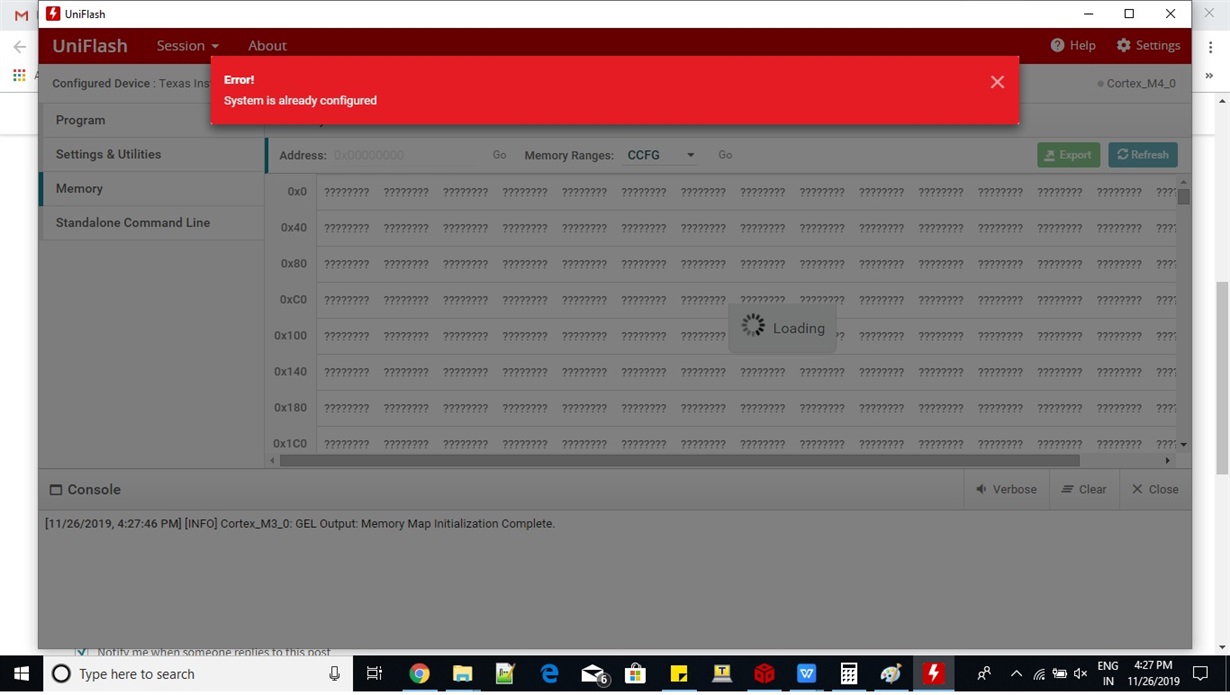The image size is (1230, 695).
Task: Open Sticky Notes from taskbar
Action: click(678, 674)
